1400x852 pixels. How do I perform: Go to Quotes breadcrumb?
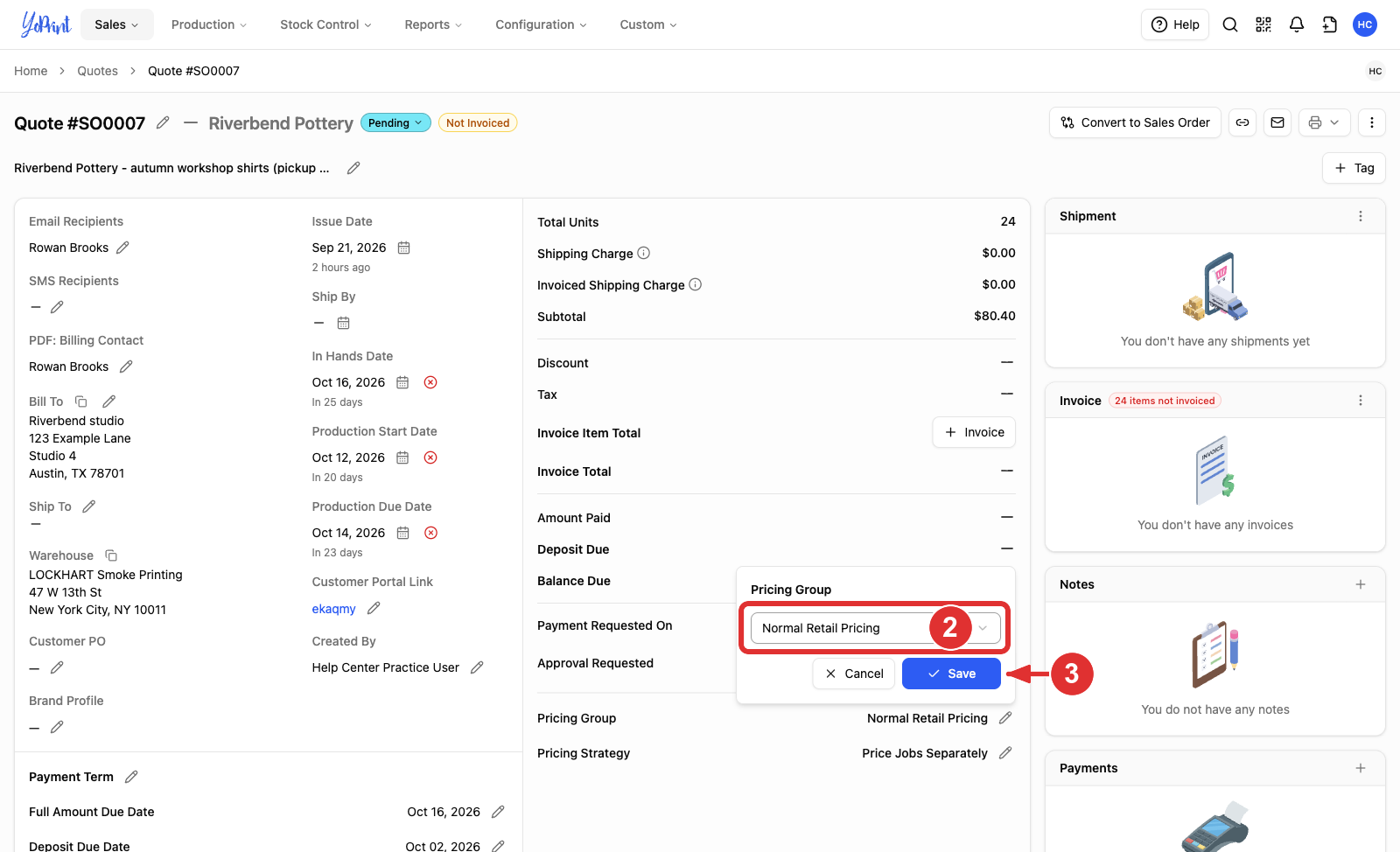point(97,71)
